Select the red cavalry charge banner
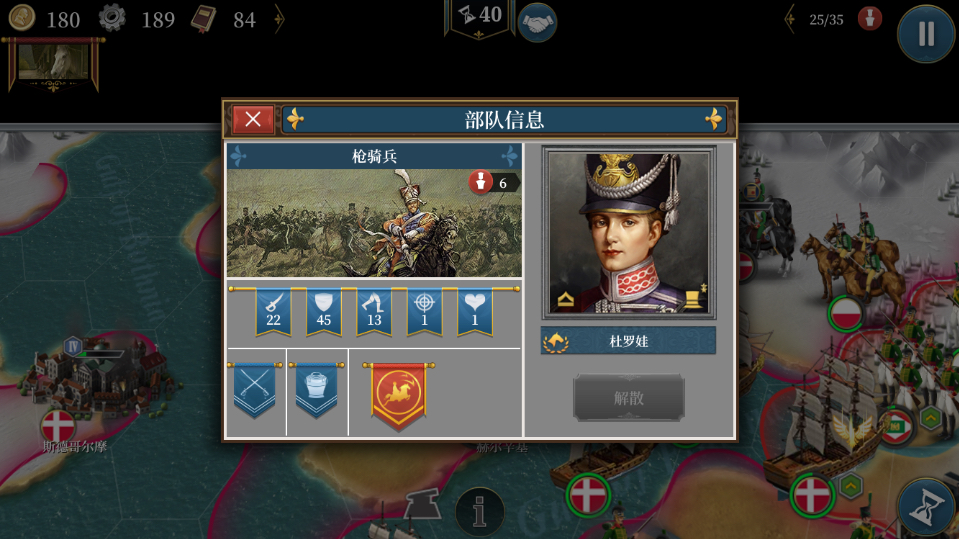The height and width of the screenshot is (539, 959). (398, 395)
